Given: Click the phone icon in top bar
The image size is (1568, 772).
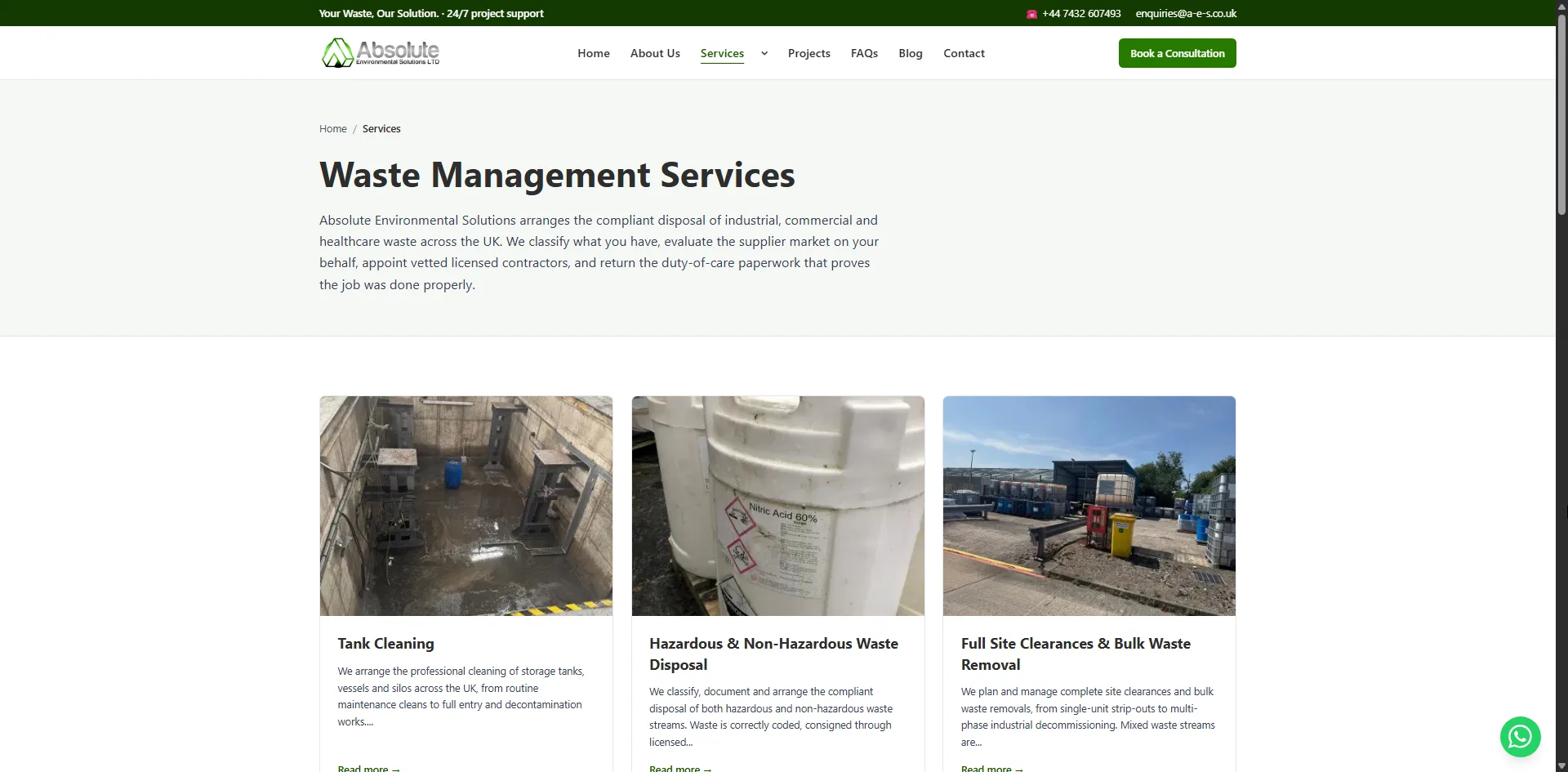Looking at the screenshot, I should [1031, 14].
